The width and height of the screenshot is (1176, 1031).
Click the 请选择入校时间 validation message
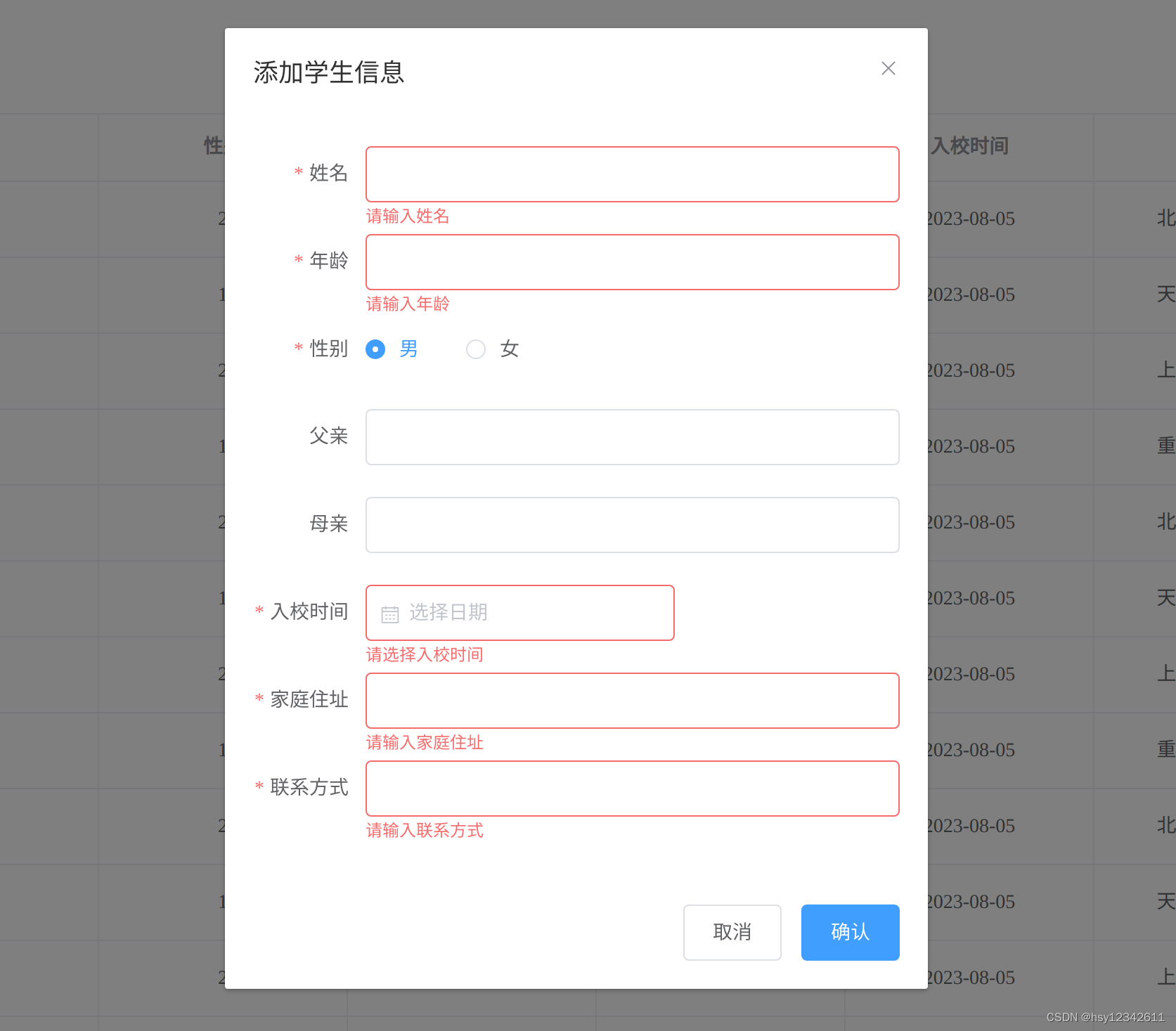(x=425, y=654)
